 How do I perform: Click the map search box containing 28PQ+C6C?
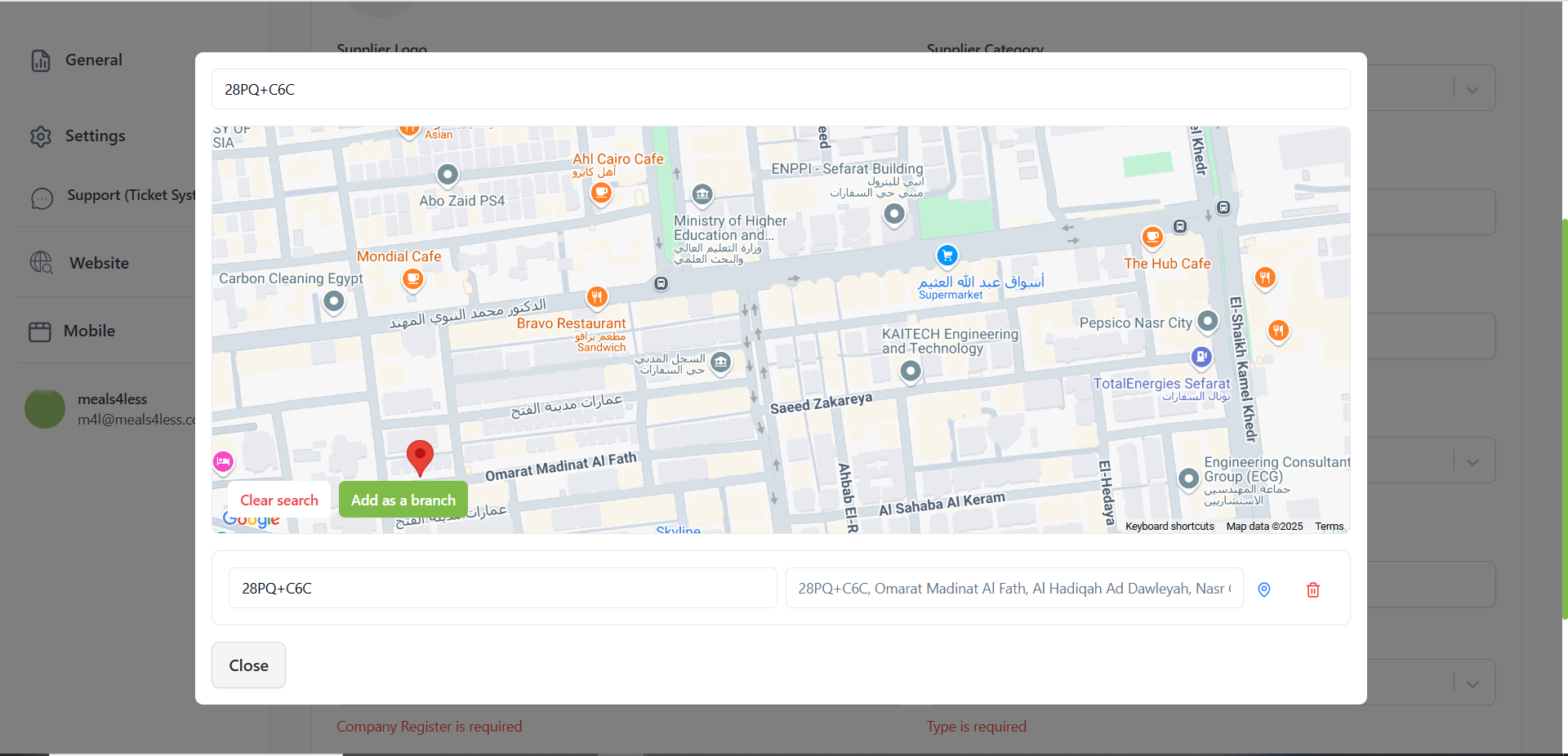[x=781, y=89]
